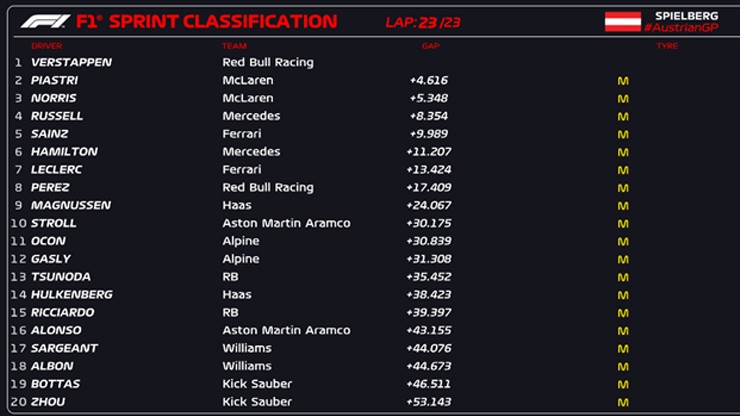Click Norris's +5.348 gap time
740x416 pixels.
point(428,98)
